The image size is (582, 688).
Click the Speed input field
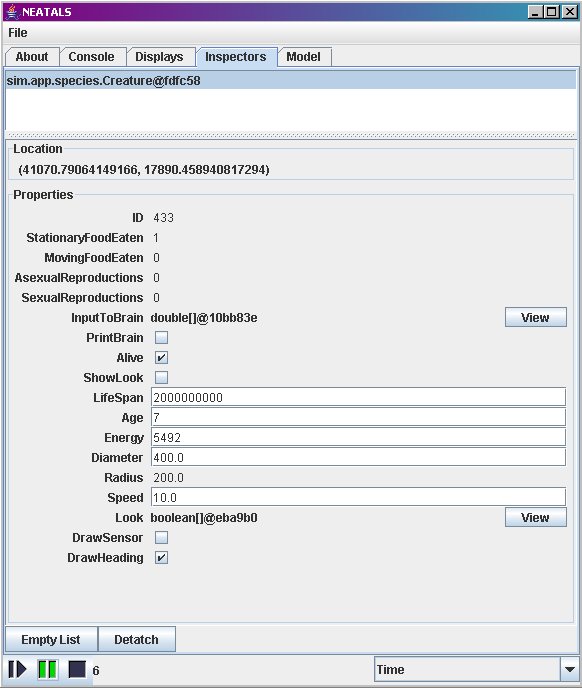coord(358,497)
